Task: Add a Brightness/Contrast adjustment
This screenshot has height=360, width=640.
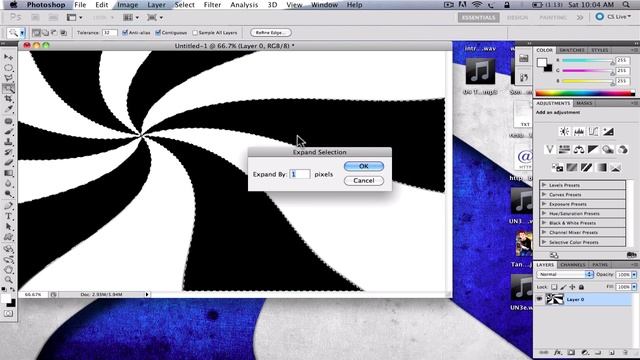Action: pyautogui.click(x=564, y=131)
